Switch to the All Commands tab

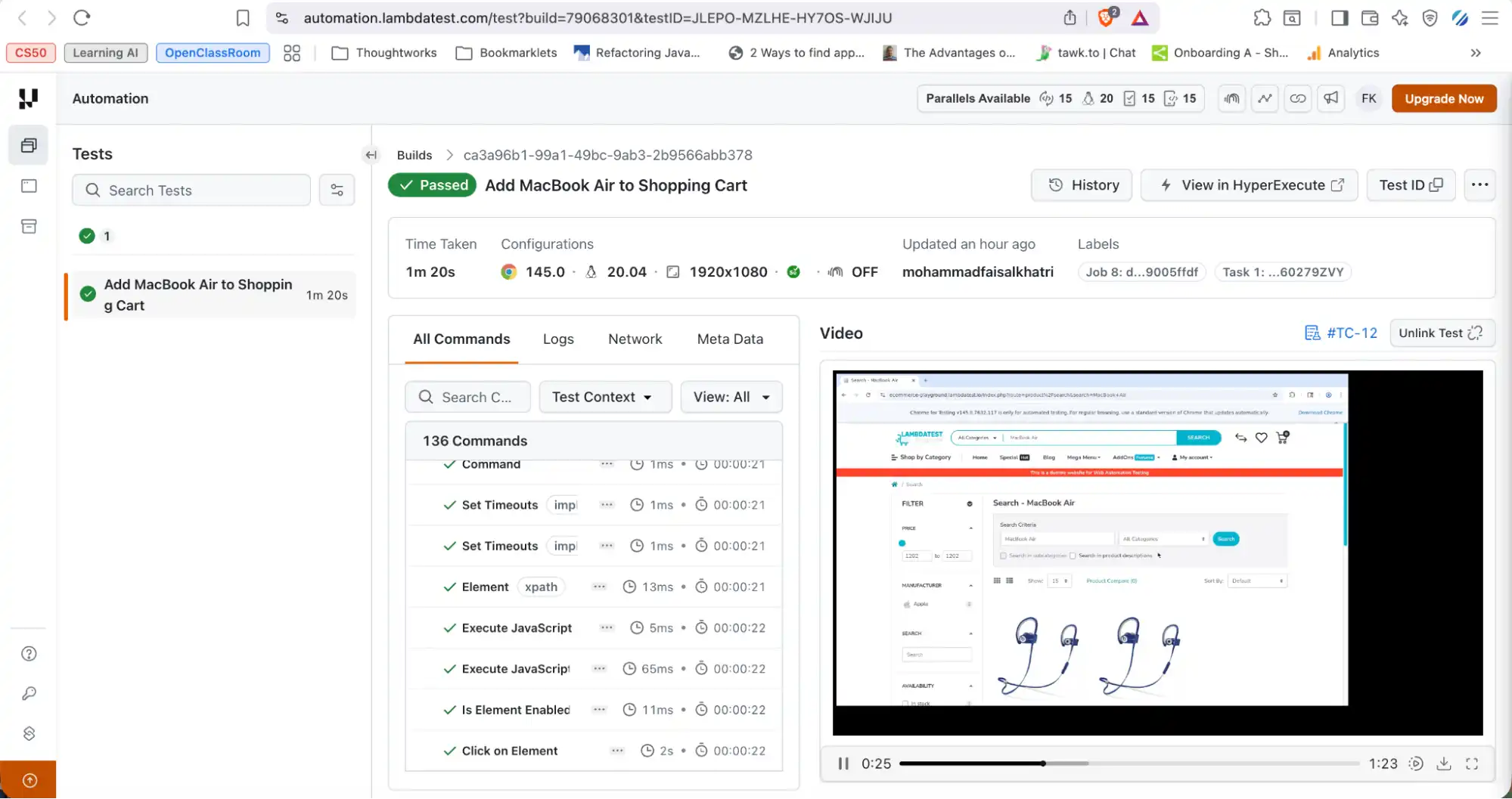point(461,339)
